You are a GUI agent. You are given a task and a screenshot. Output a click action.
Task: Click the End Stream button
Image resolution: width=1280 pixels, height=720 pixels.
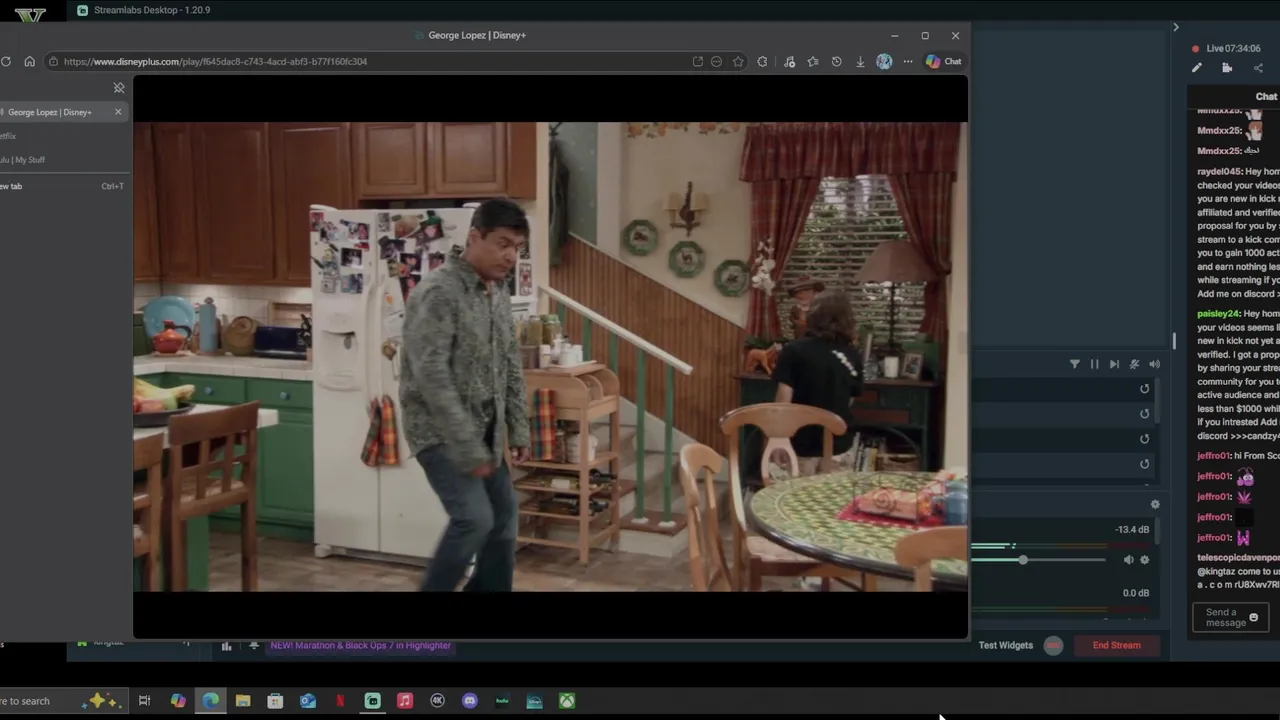coord(1116,645)
